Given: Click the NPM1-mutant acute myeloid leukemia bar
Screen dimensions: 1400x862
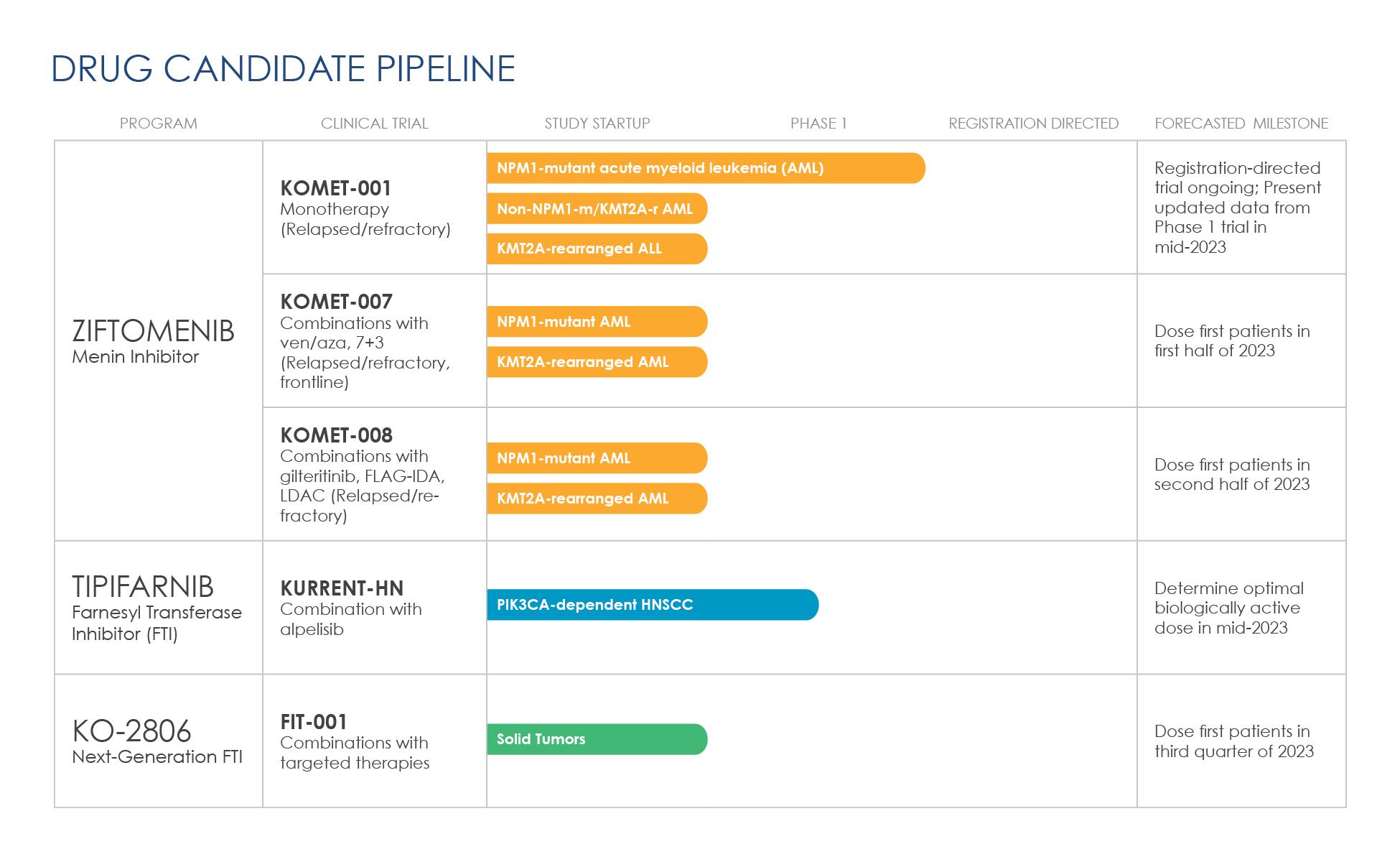Looking at the screenshot, I should [705, 168].
